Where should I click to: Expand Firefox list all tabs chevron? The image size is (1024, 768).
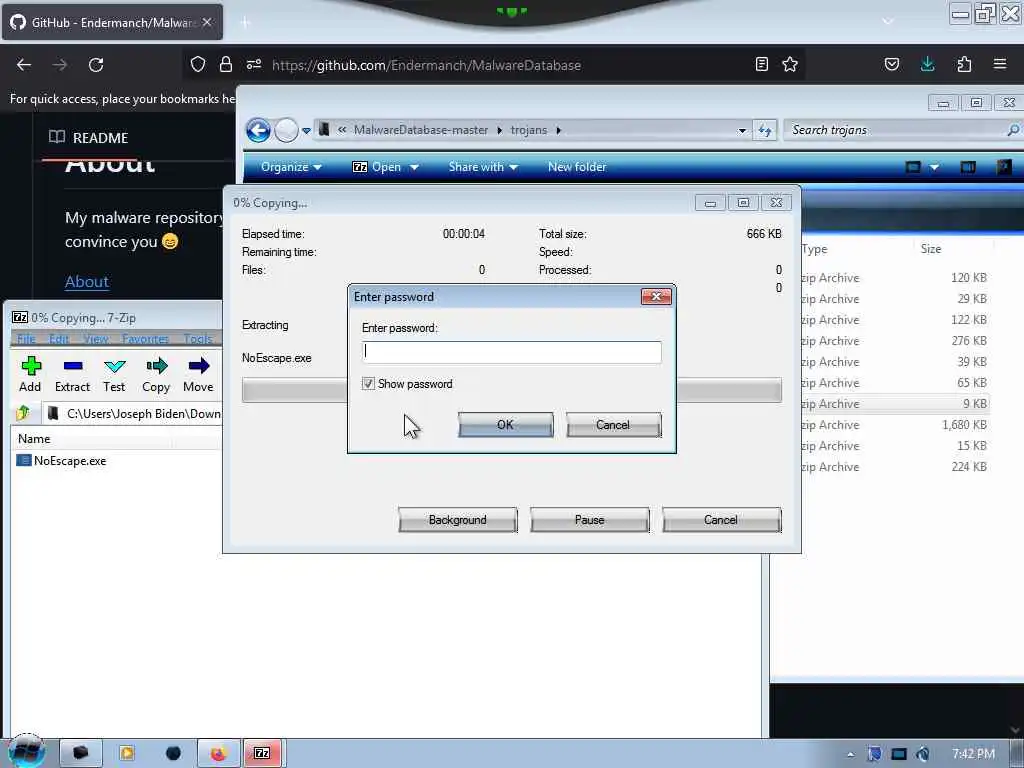tap(888, 21)
